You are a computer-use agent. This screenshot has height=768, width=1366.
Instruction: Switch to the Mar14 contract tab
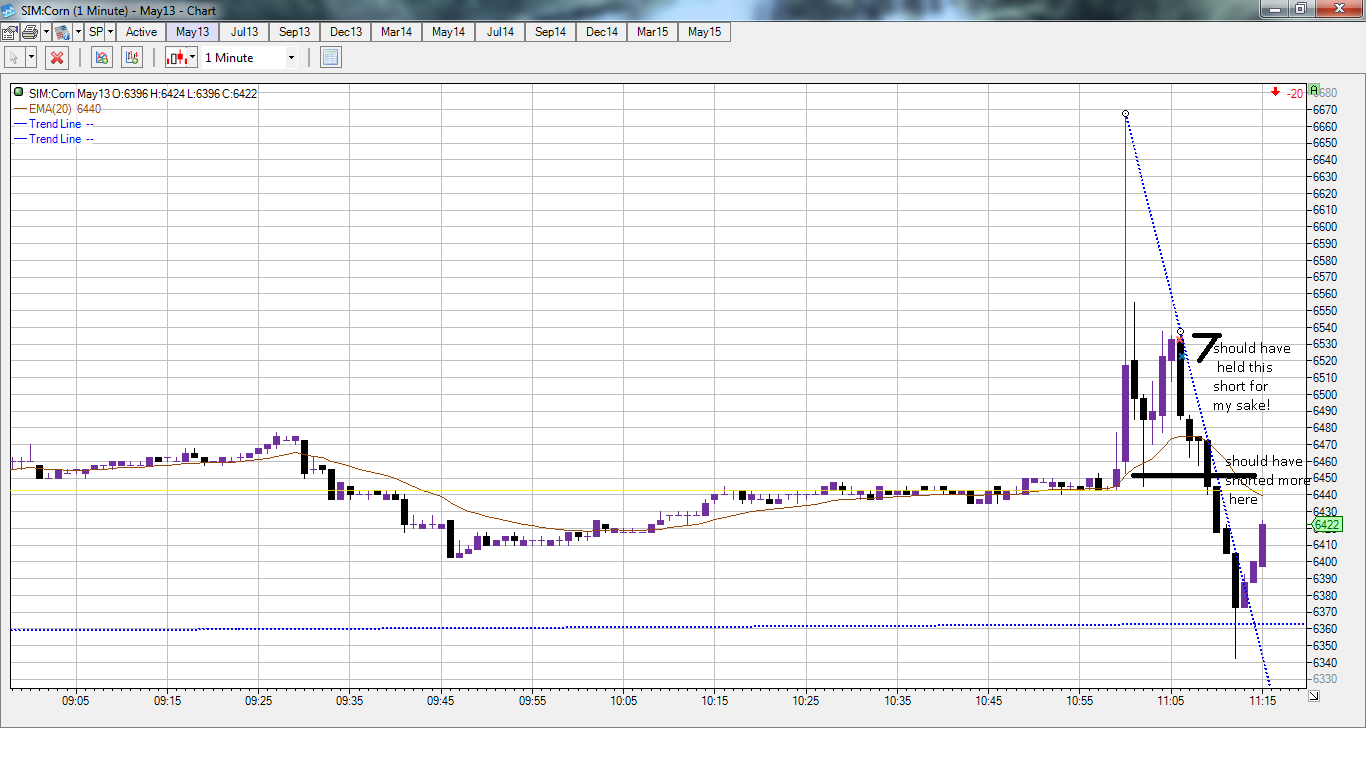tap(397, 32)
